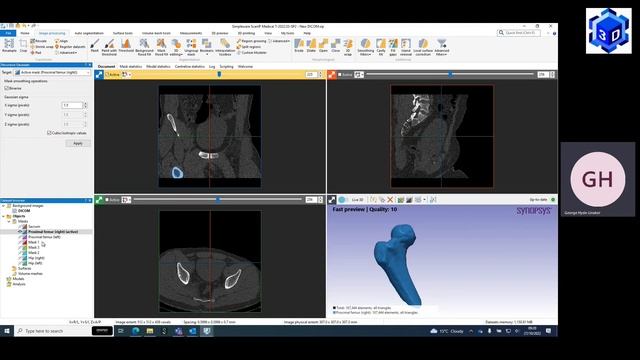Image resolution: width=640 pixels, height=360 pixels.
Task: Toggle visibility of Hip (right) mask
Action: [20, 258]
